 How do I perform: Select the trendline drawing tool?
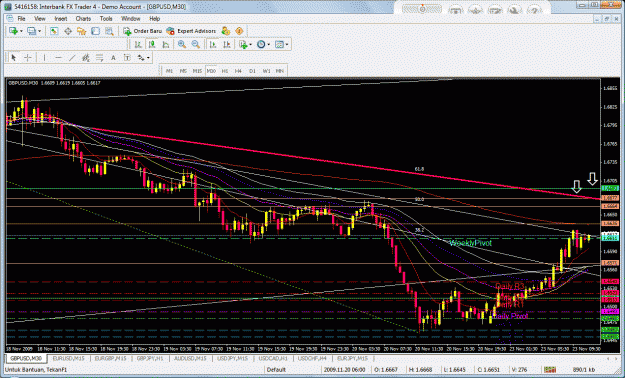tap(72, 58)
